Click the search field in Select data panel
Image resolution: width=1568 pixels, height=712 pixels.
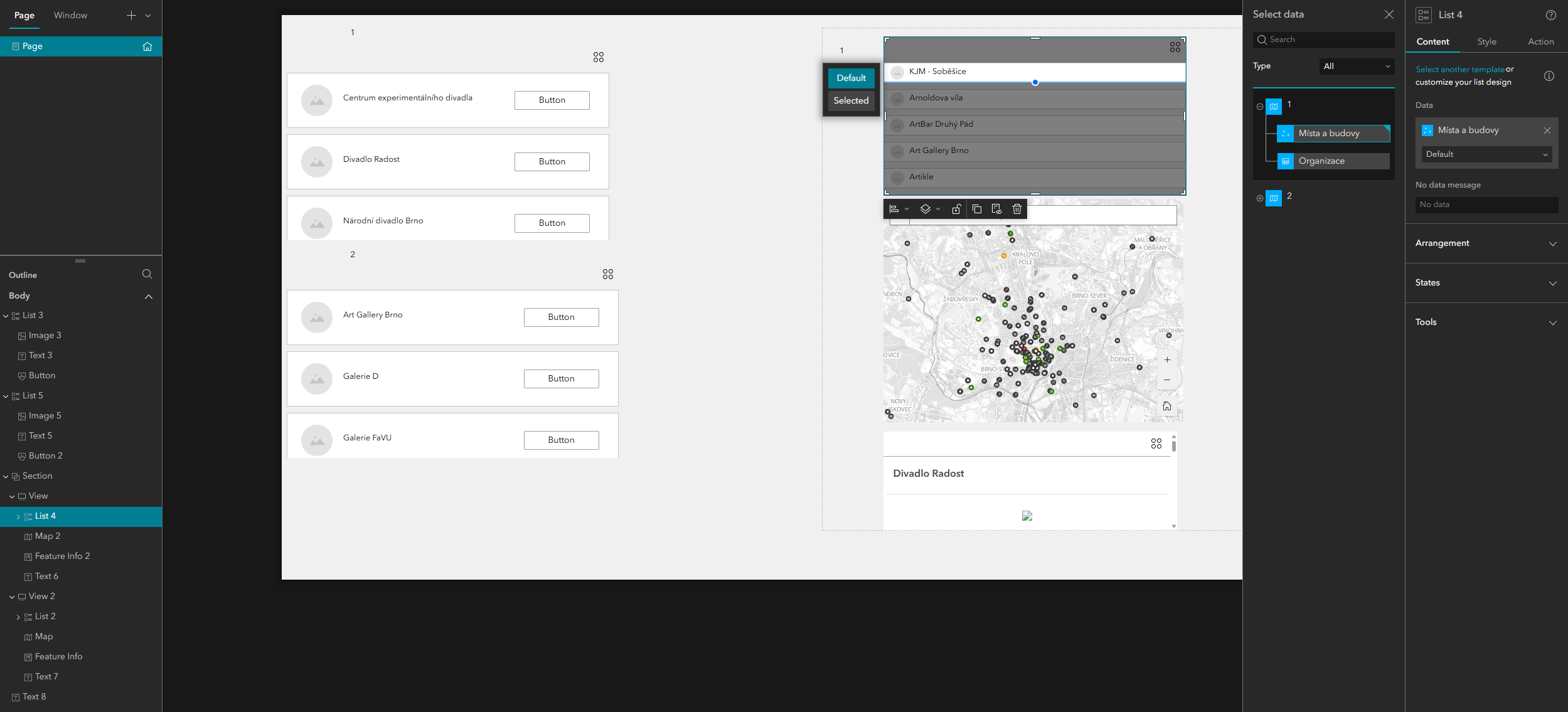[1323, 40]
